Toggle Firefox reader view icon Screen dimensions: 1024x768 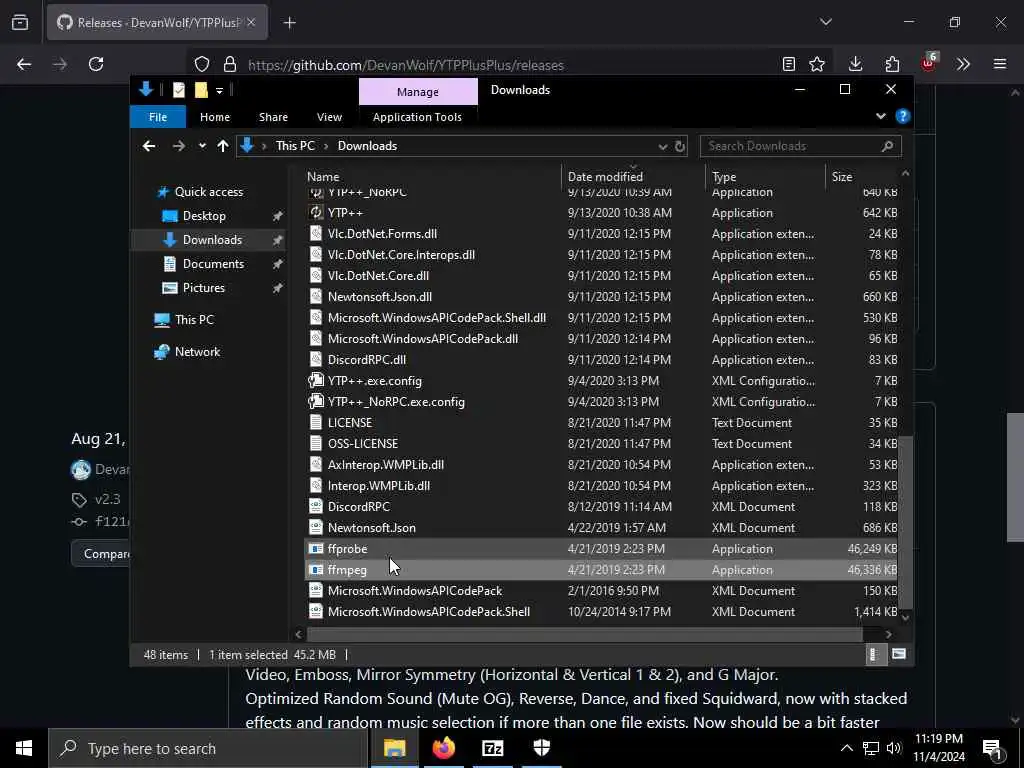789,64
